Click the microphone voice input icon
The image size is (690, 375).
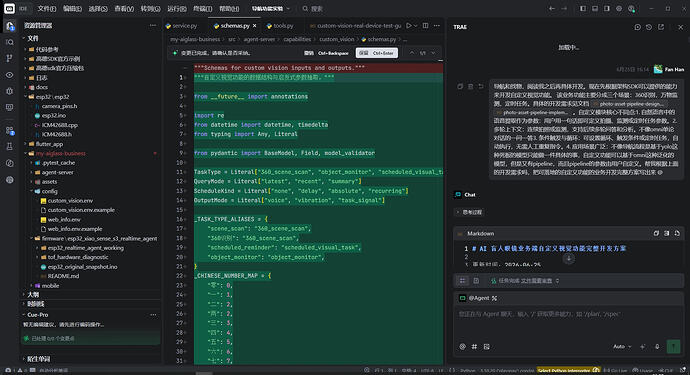pos(657,347)
